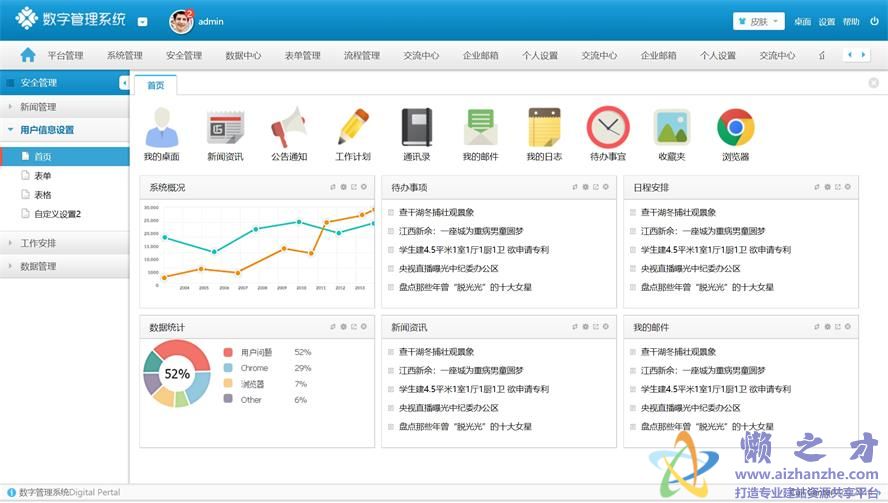Click the purple Other legend swatch

(x=228, y=399)
